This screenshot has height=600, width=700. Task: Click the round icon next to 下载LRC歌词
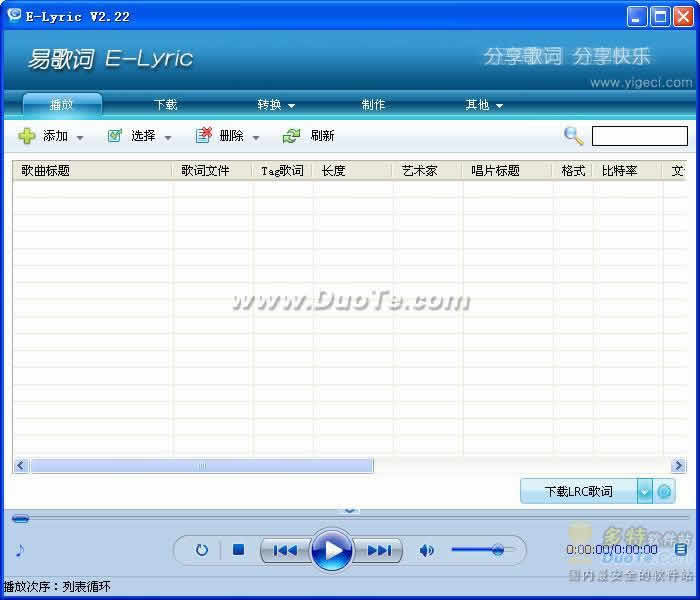click(664, 491)
